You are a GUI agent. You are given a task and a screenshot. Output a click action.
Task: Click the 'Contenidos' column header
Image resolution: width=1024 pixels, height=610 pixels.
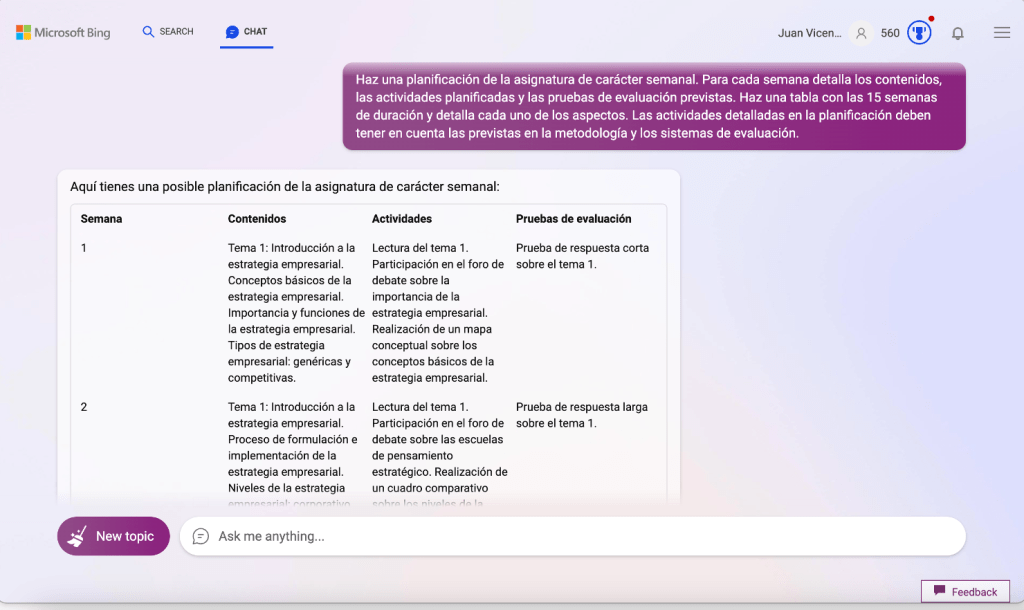pyautogui.click(x=257, y=219)
